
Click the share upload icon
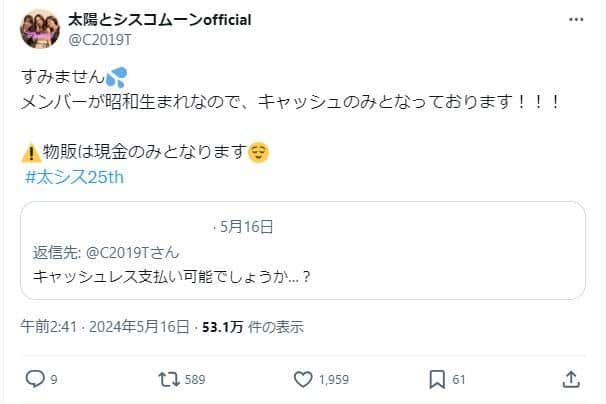click(x=570, y=379)
